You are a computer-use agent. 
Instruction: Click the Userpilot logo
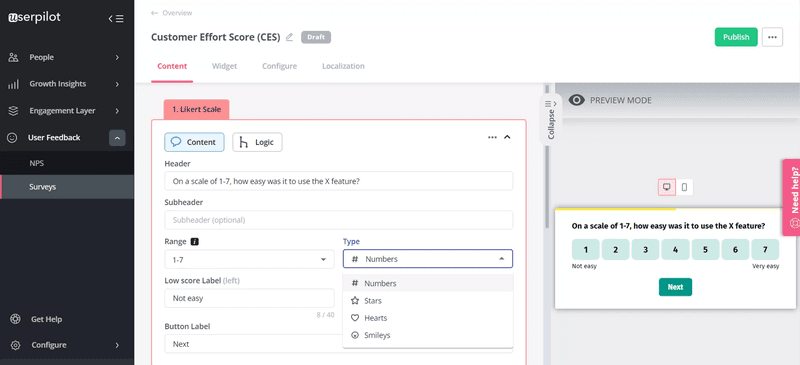pyautogui.click(x=34, y=17)
